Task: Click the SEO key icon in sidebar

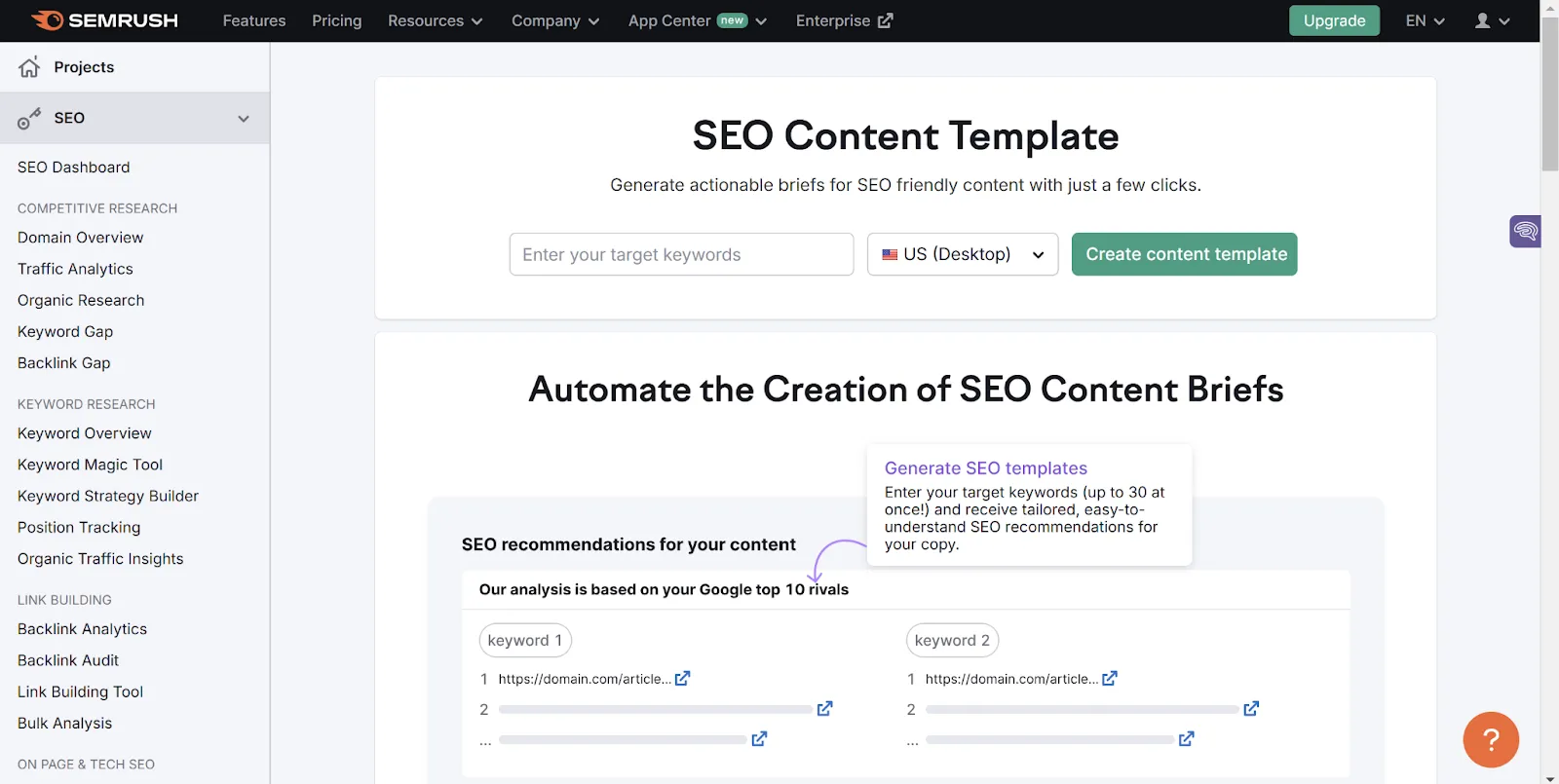Action: click(29, 118)
